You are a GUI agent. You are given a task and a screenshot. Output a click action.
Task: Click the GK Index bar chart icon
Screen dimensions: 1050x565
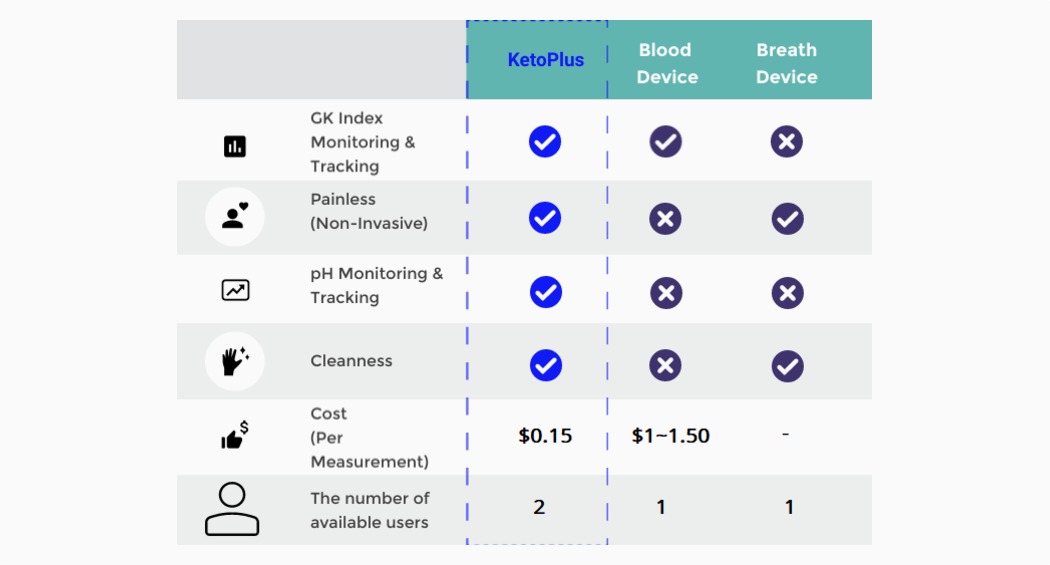coord(235,147)
